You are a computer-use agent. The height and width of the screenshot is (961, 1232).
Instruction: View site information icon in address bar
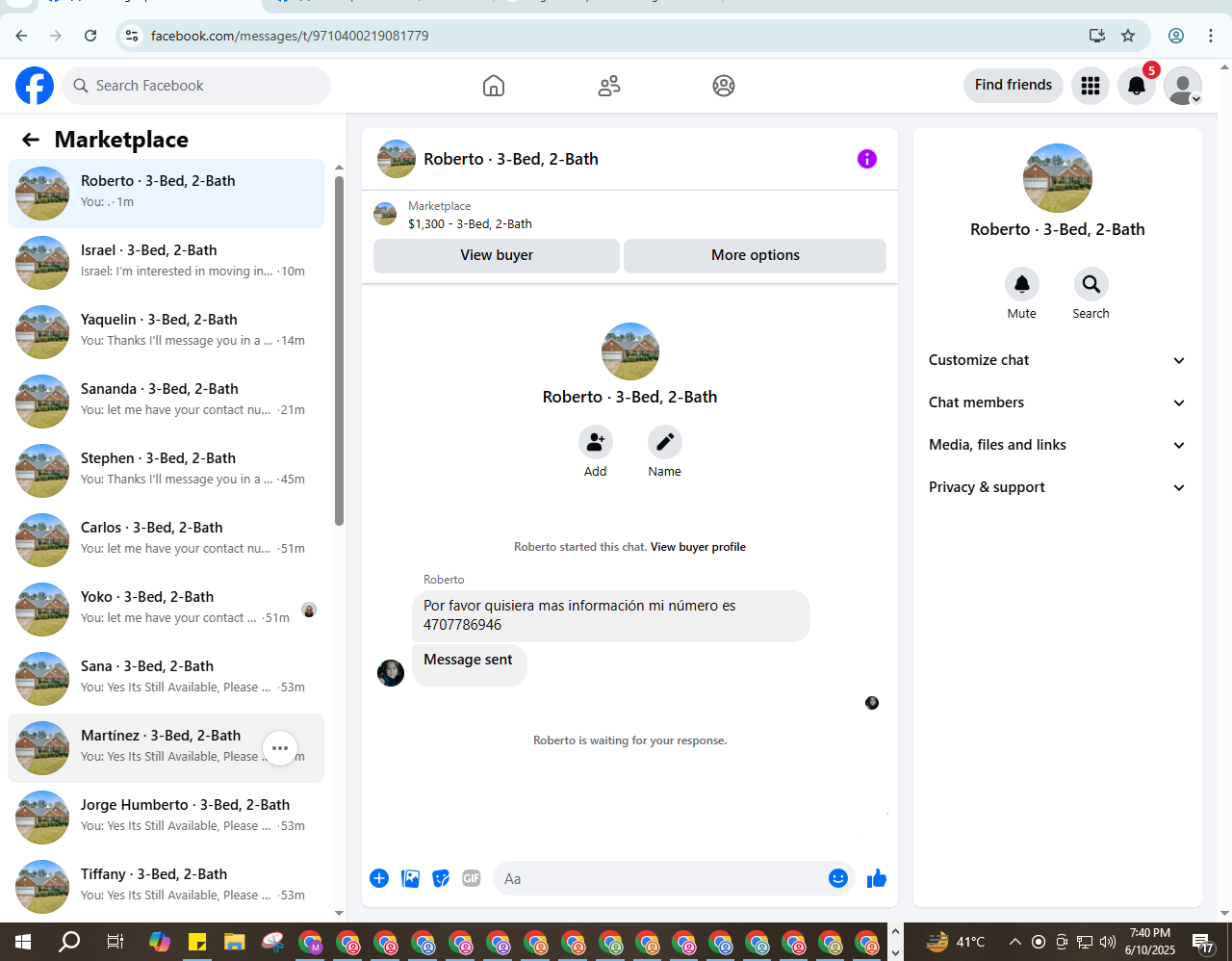click(x=132, y=36)
